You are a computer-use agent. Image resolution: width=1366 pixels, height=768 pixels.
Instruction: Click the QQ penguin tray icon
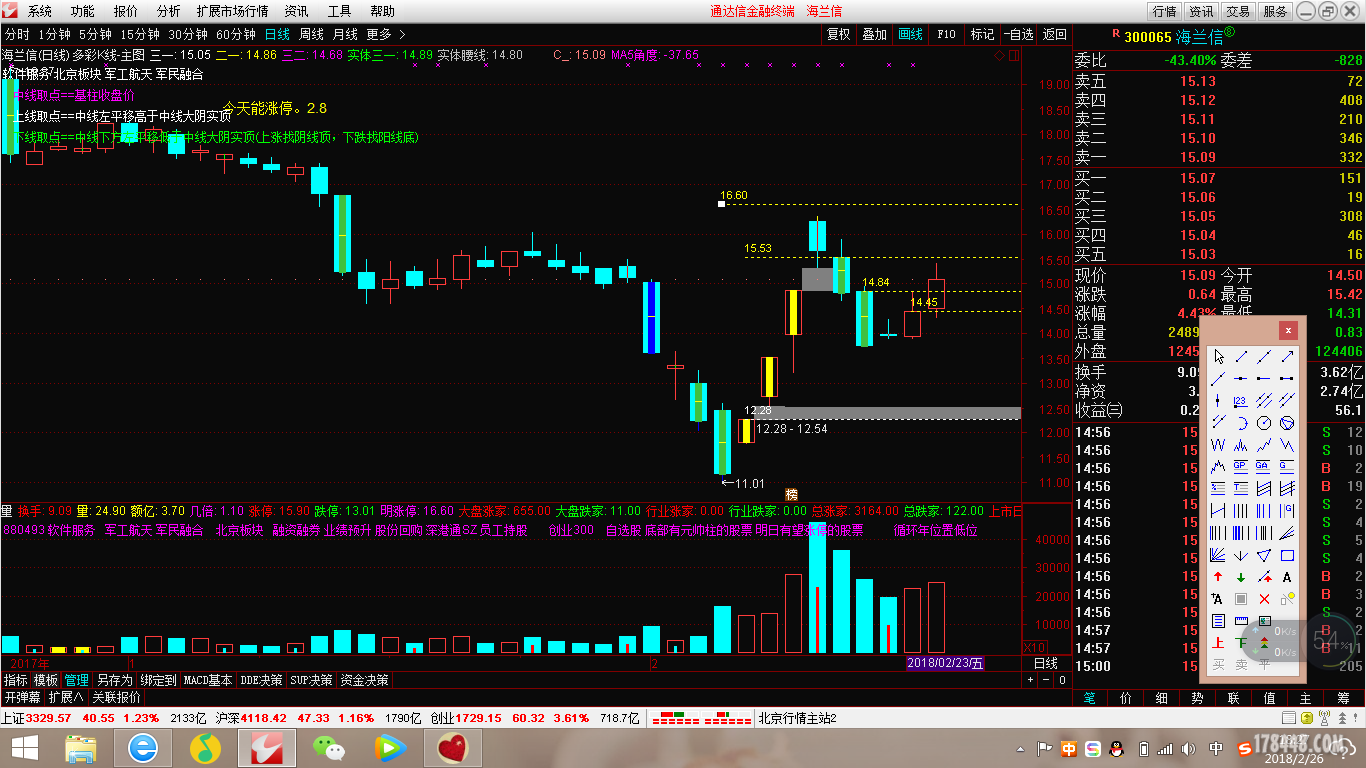pyautogui.click(x=1116, y=748)
